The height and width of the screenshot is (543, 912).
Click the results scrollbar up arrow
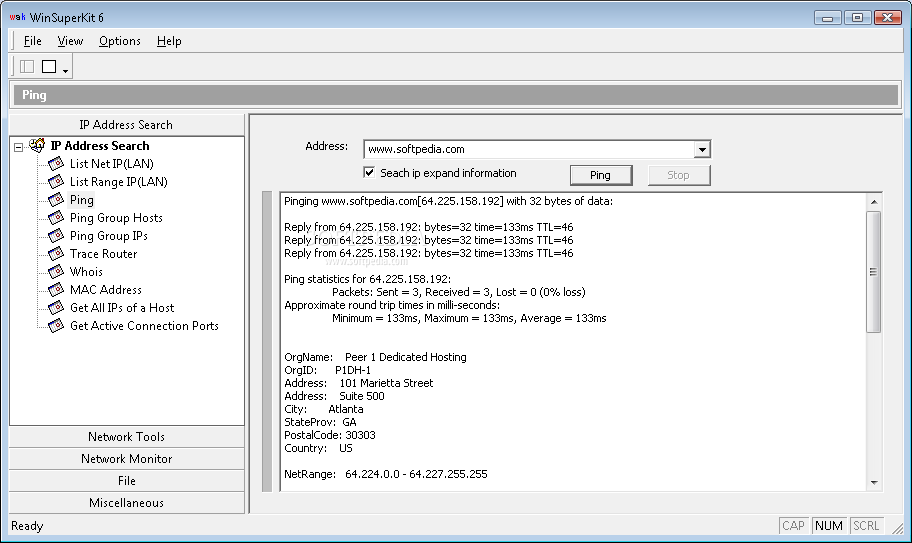(x=874, y=202)
